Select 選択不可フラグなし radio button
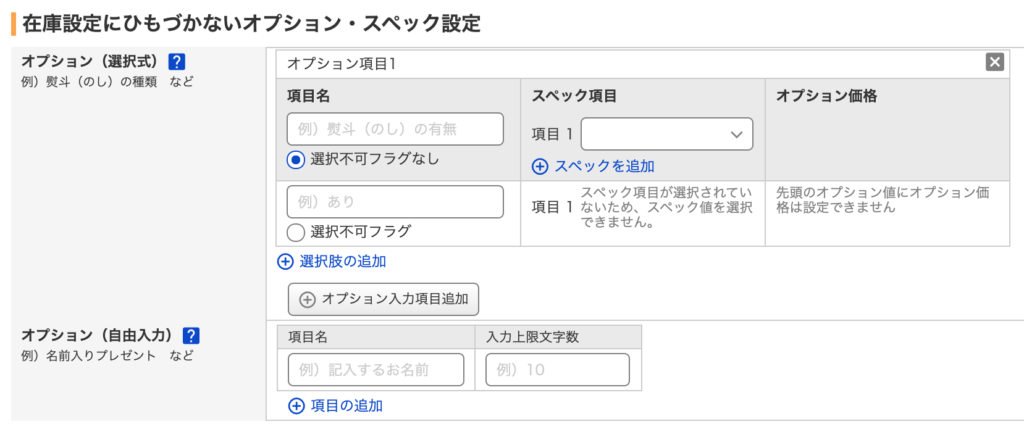Screen dimensions: 1024x432 pos(296,159)
